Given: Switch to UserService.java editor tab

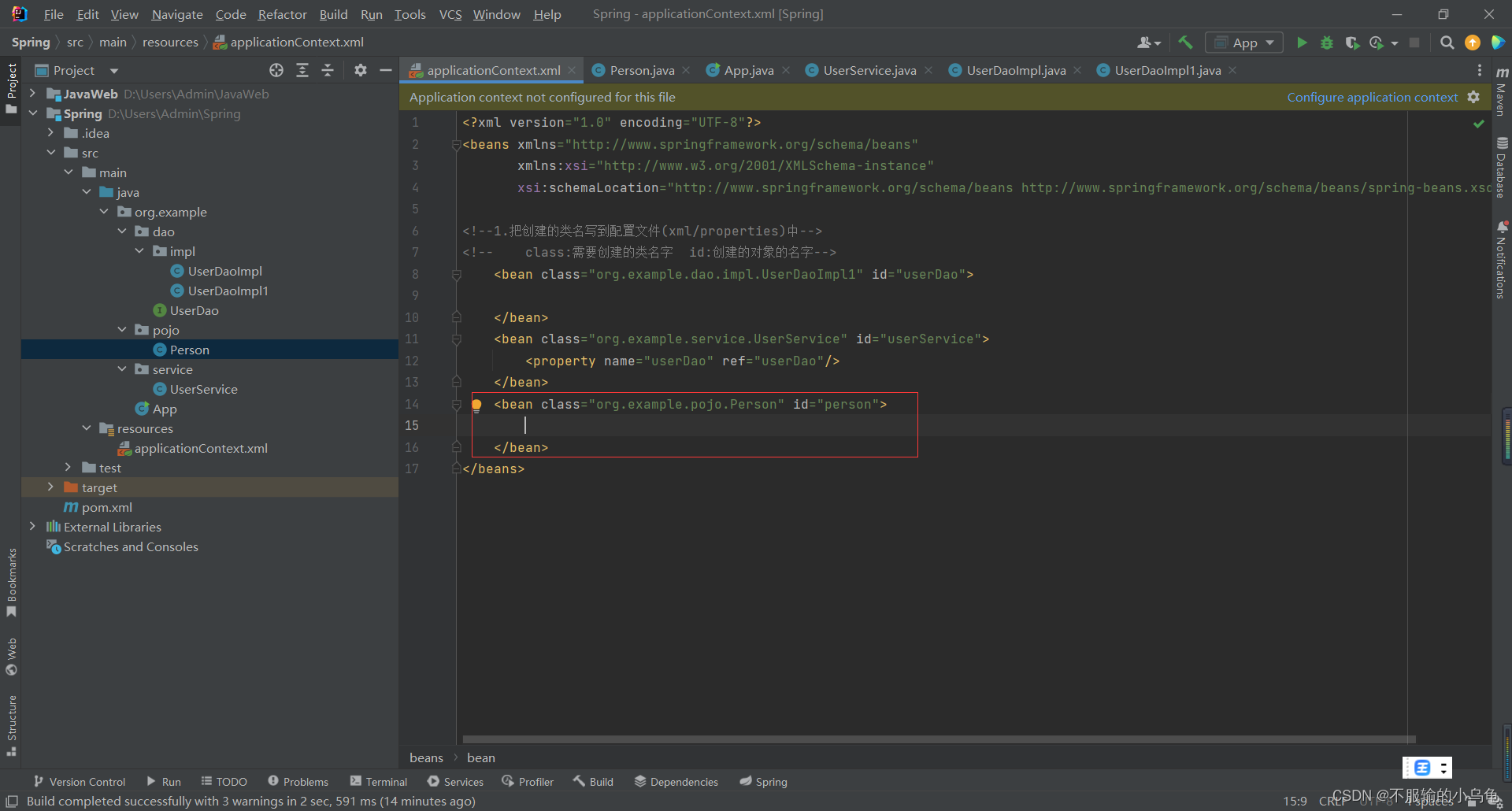Looking at the screenshot, I should pos(869,70).
